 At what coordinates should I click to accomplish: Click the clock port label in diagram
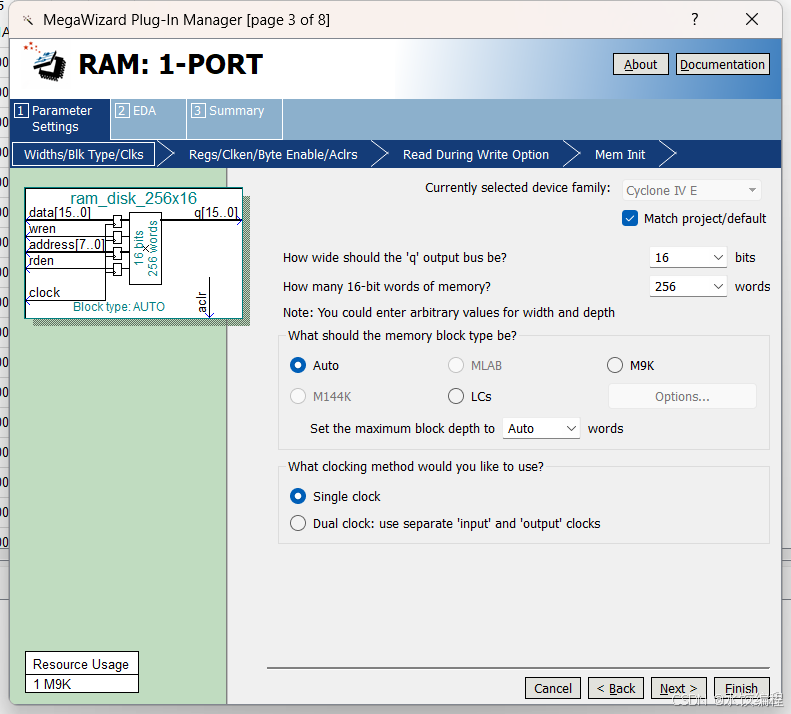click(x=44, y=293)
